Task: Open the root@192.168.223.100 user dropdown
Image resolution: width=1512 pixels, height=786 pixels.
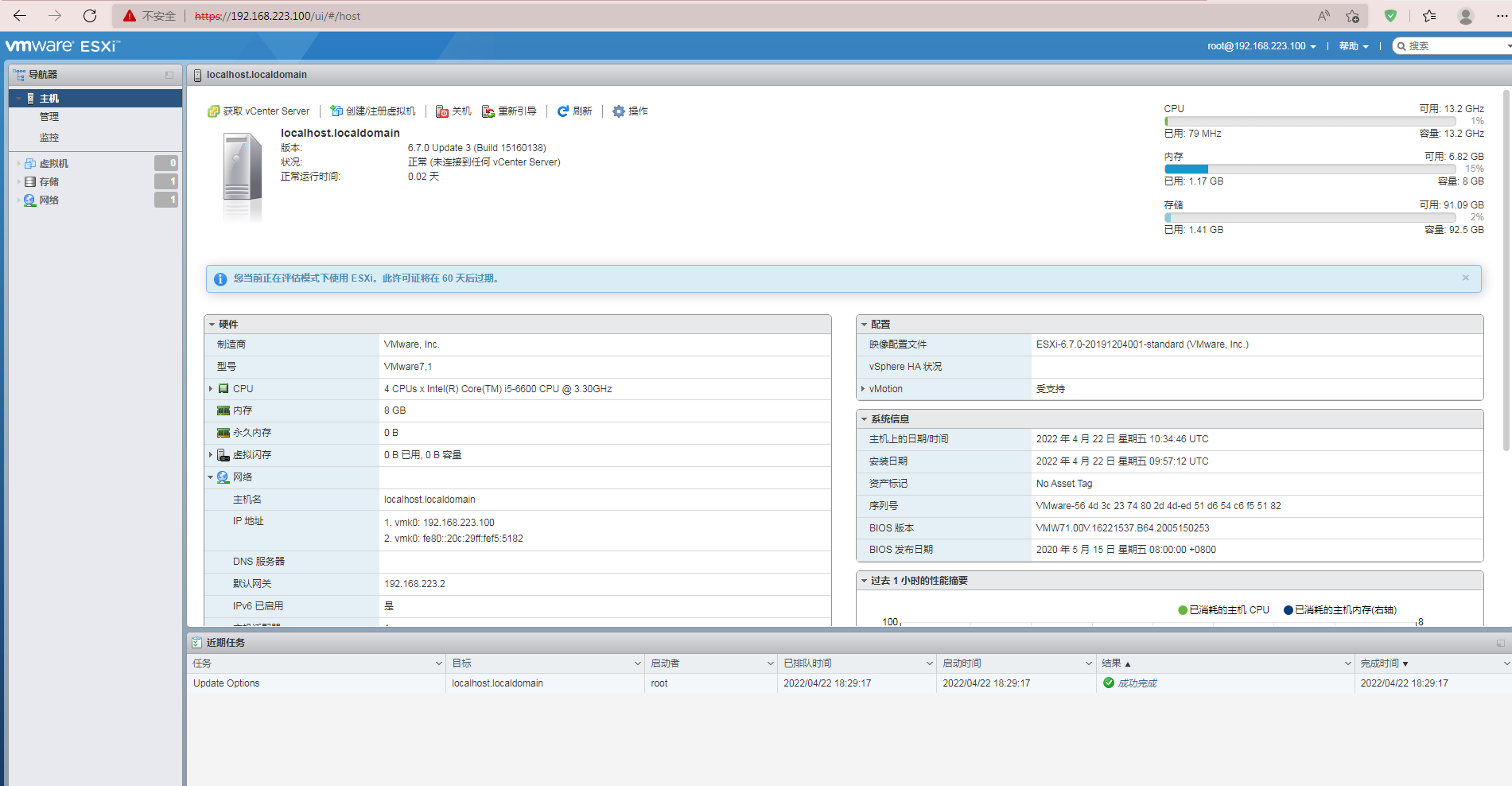Action: (1261, 45)
